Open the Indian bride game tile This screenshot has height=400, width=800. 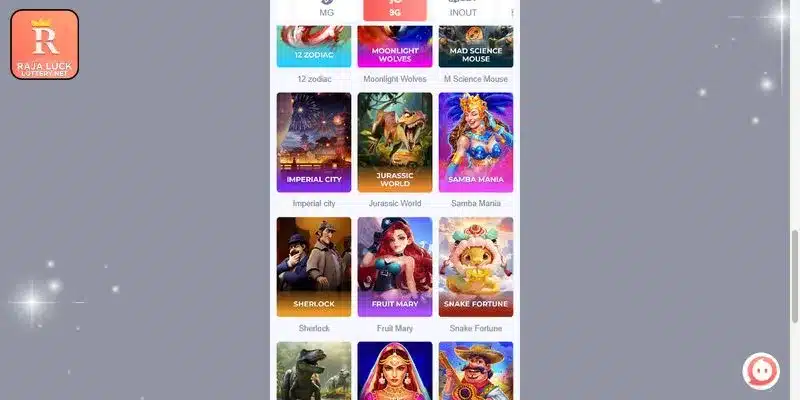pos(395,371)
